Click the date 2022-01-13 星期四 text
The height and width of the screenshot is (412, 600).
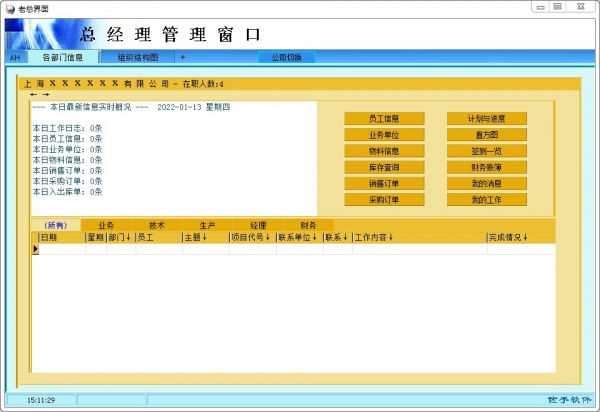pos(194,107)
